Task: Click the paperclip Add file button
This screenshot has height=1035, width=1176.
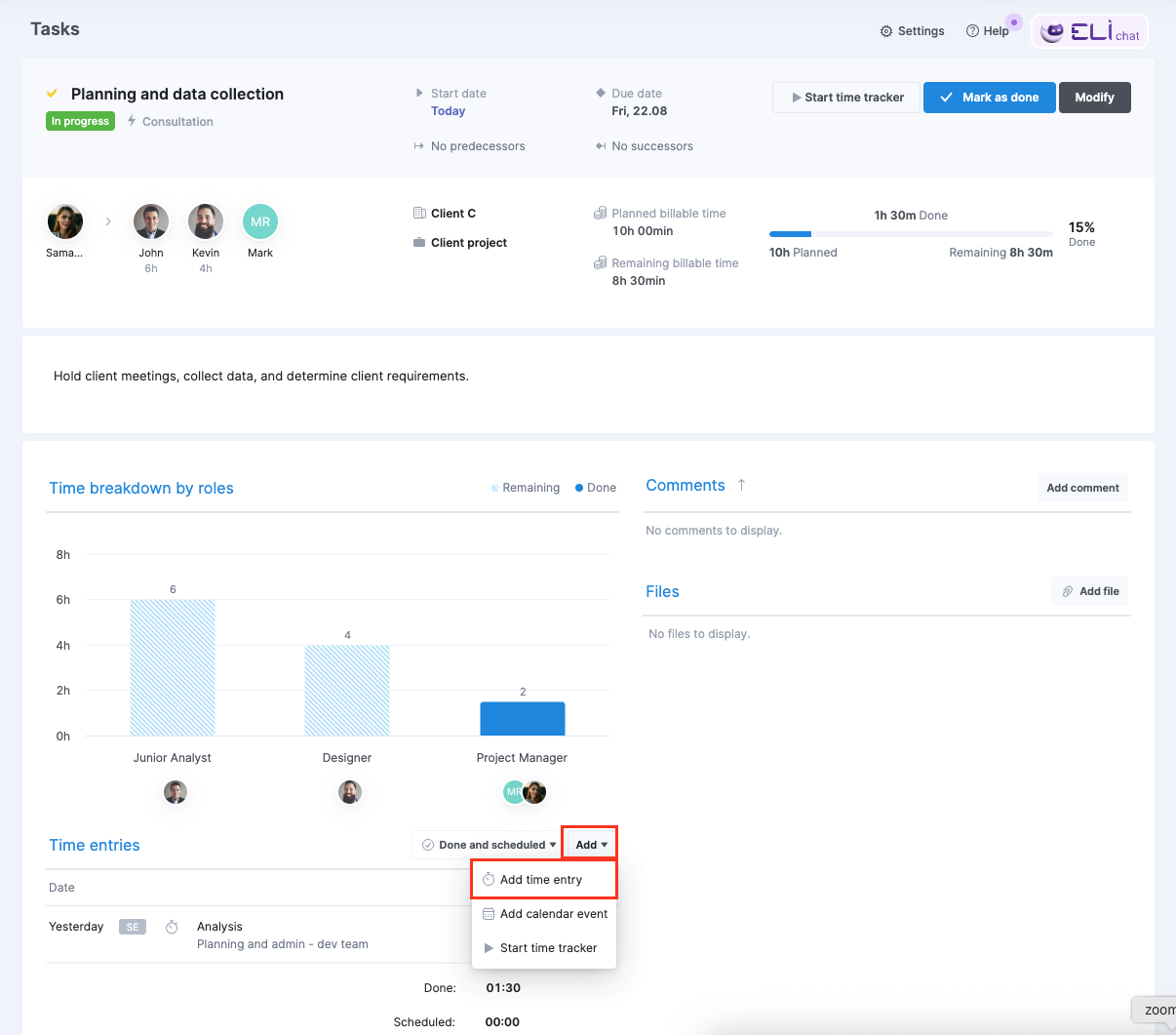Action: (x=1090, y=591)
